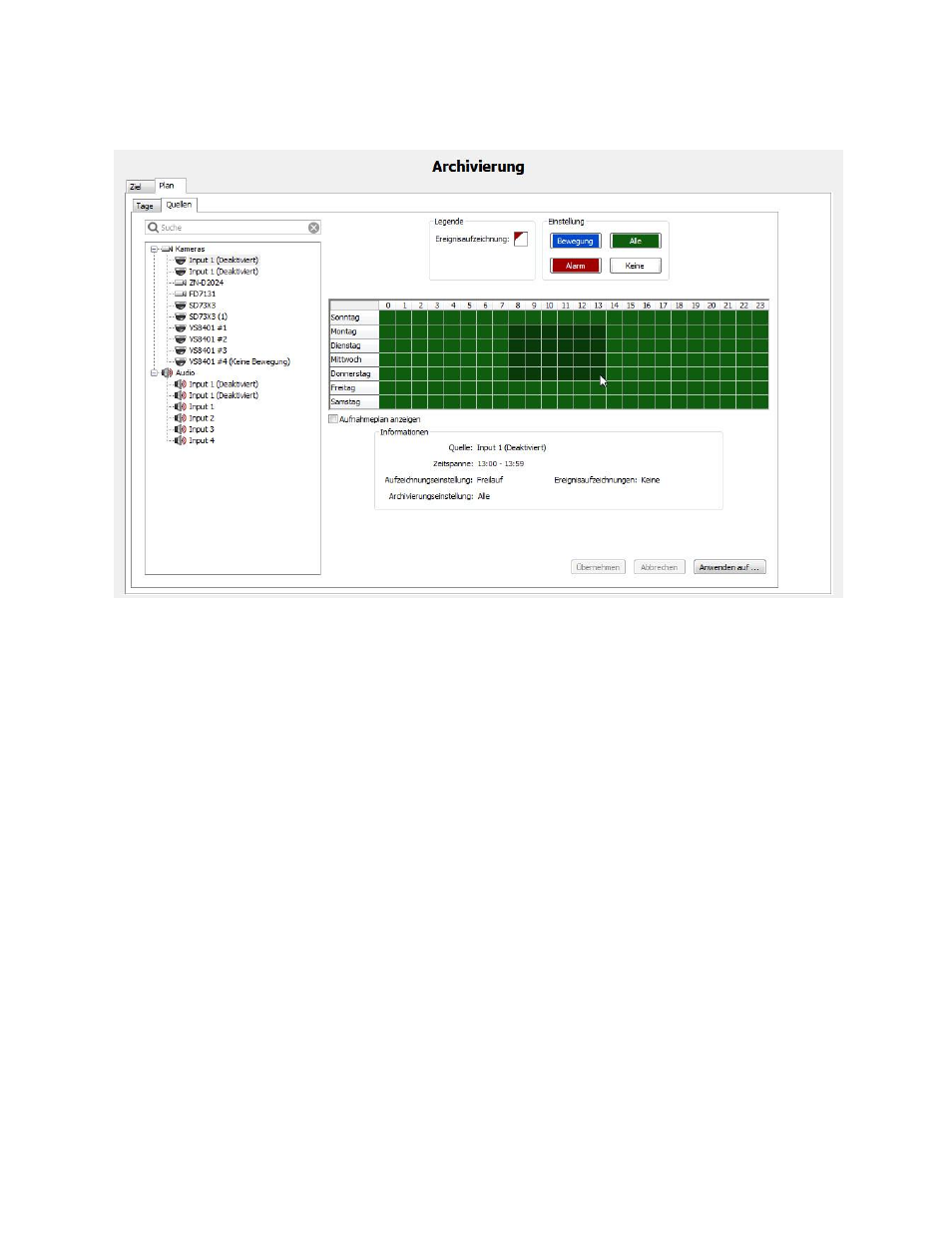Select the Sonntag row header
Image resolution: width=952 pixels, height=1233 pixels.
click(354, 317)
